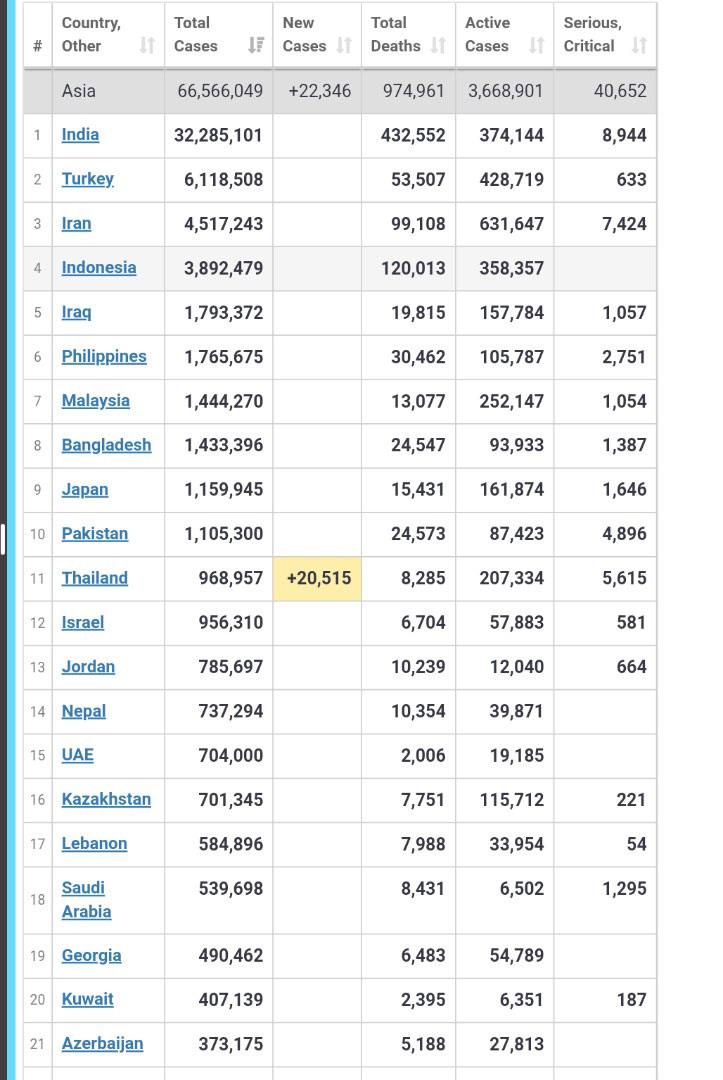The image size is (723, 1080).
Task: Visit the Thailand link
Action: coord(94,578)
